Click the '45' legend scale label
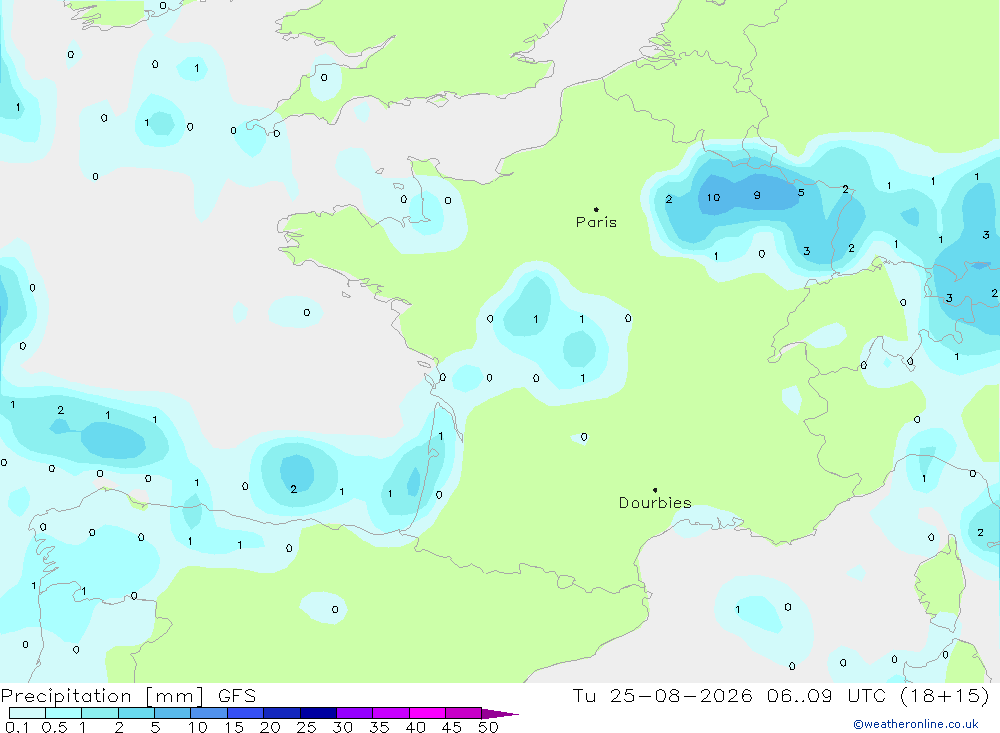1000x733 pixels. 452,727
